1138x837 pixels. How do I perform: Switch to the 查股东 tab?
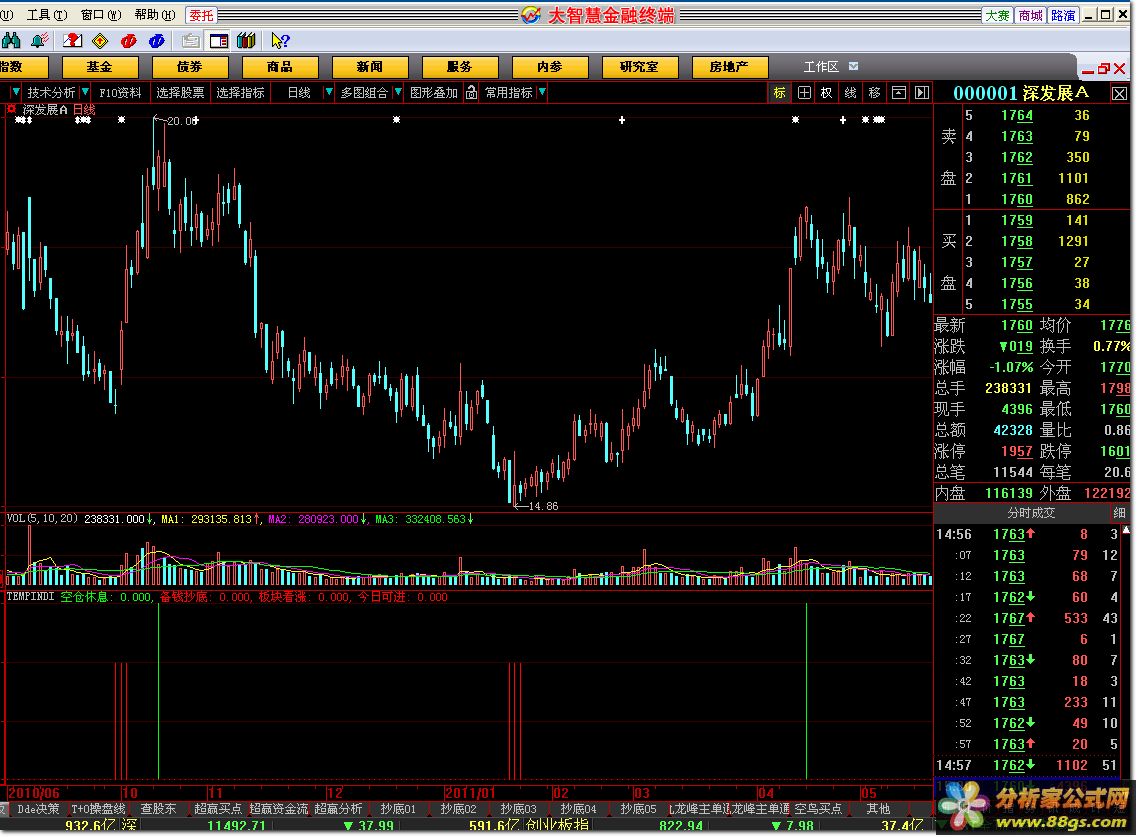pos(158,809)
